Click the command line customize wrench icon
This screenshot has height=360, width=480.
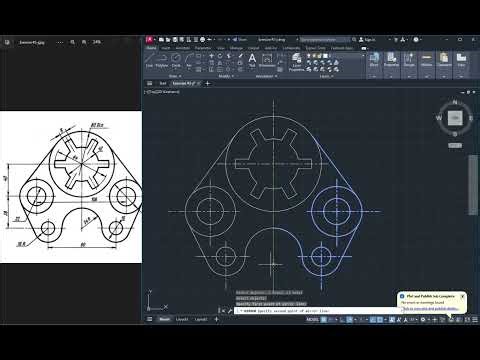[x=230, y=311]
